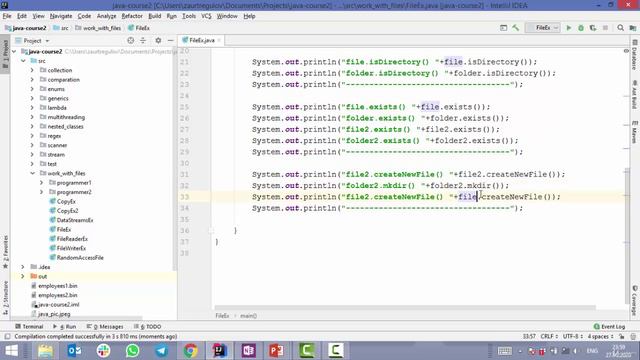Open the FileEx run configuration dropdown
Screen dimensions: 640x360
click(543, 28)
